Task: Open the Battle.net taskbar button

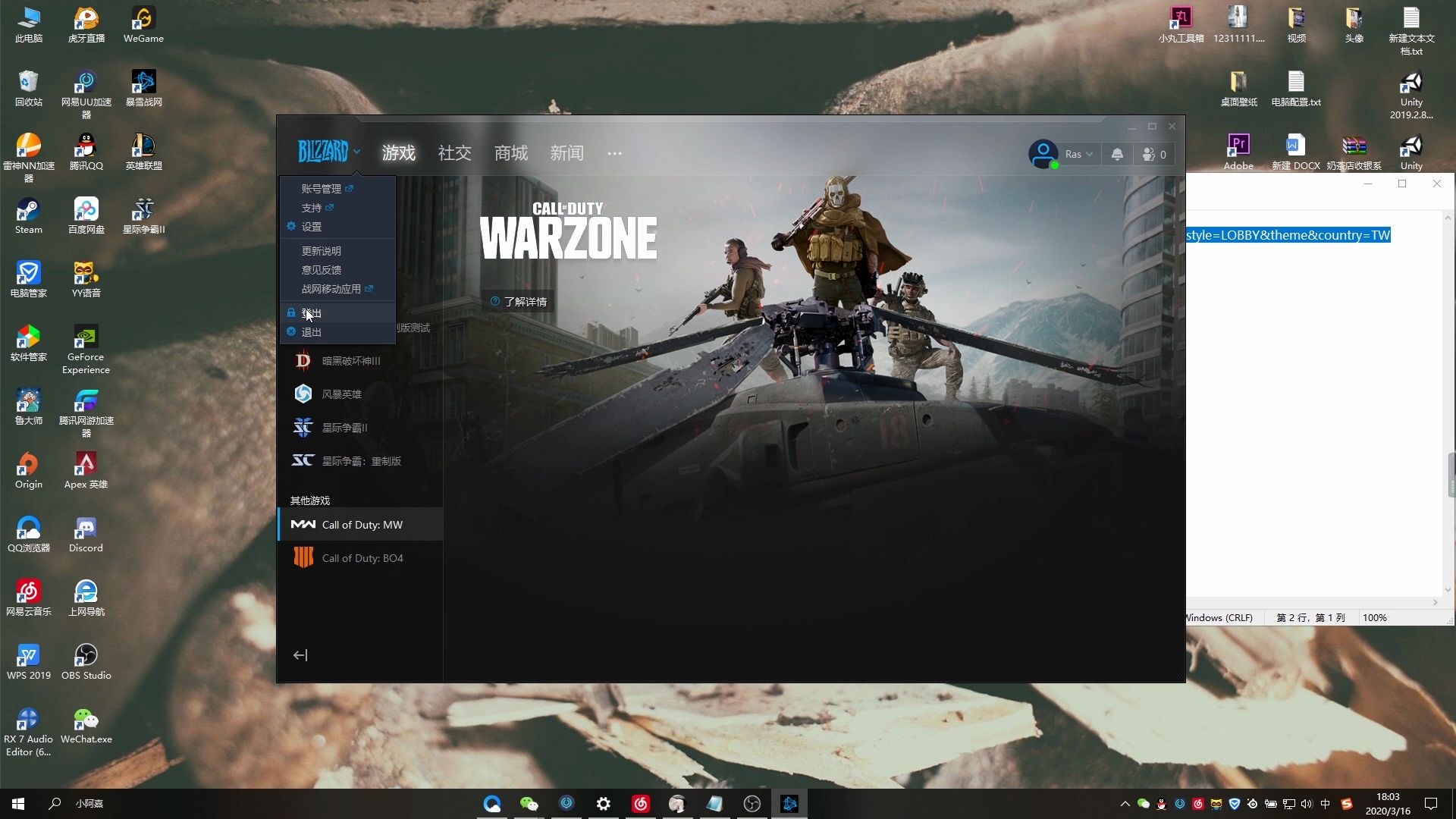Action: (x=789, y=804)
